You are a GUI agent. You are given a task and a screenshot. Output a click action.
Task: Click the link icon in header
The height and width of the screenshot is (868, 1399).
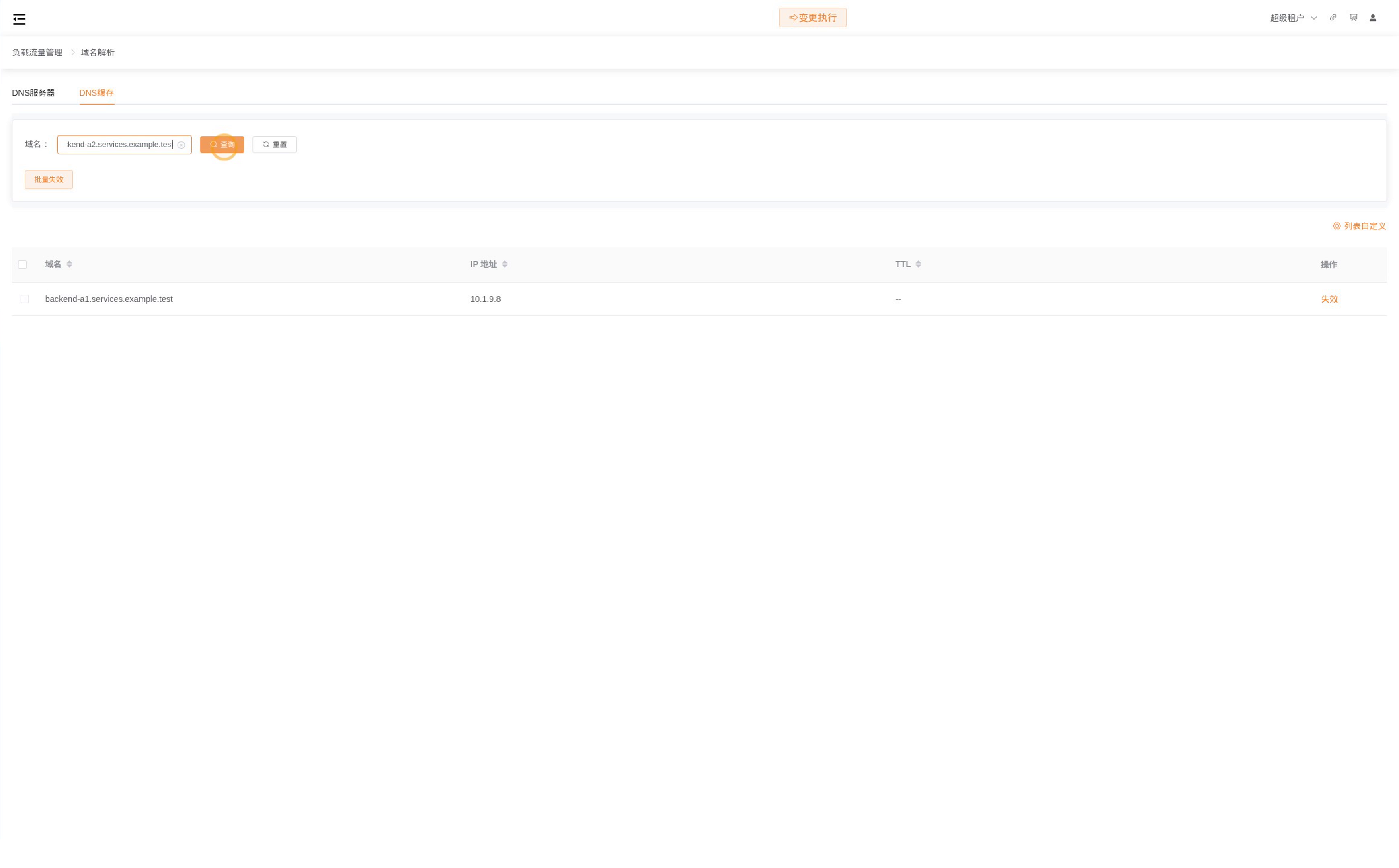pos(1333,18)
